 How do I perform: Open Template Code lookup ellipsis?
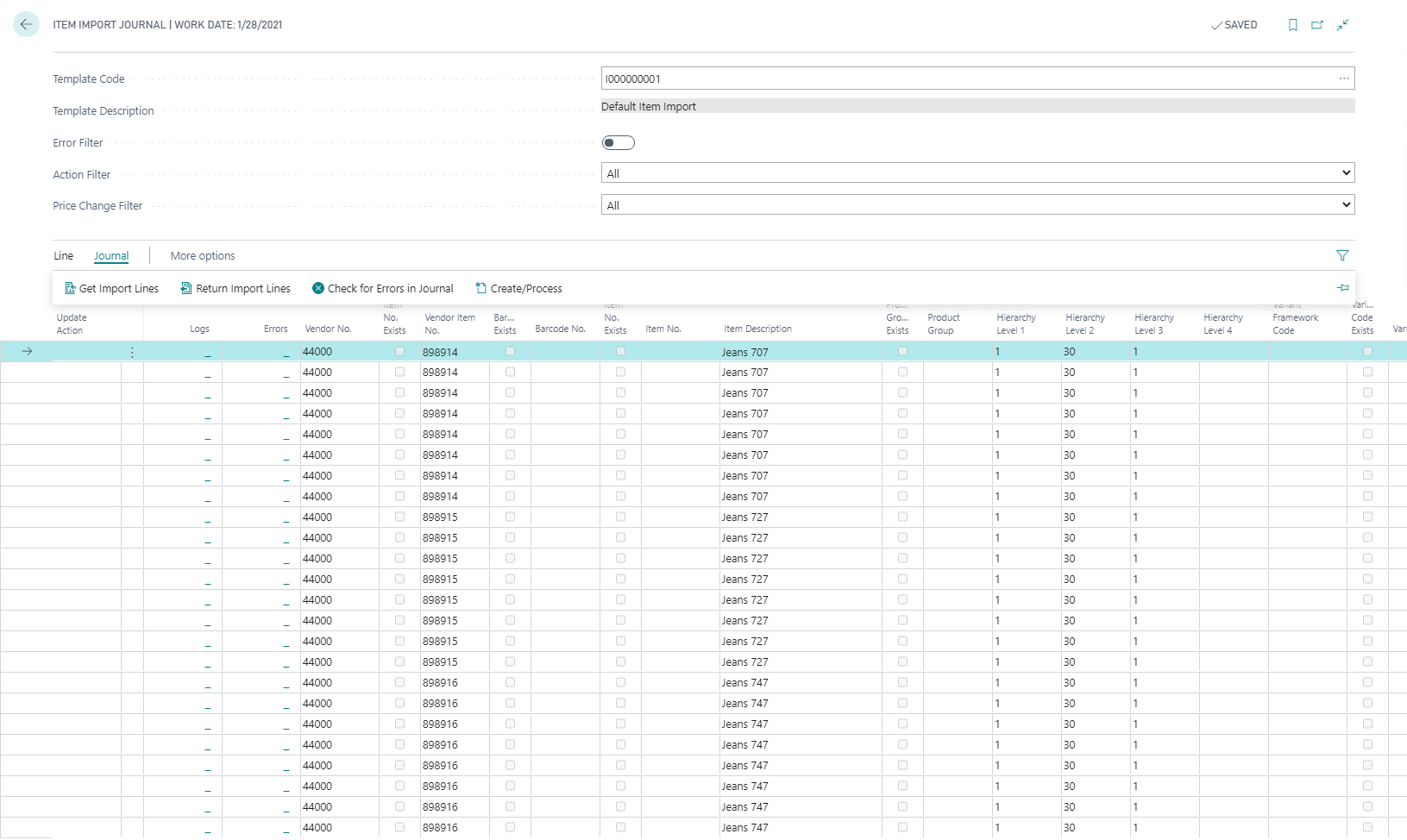[x=1343, y=78]
